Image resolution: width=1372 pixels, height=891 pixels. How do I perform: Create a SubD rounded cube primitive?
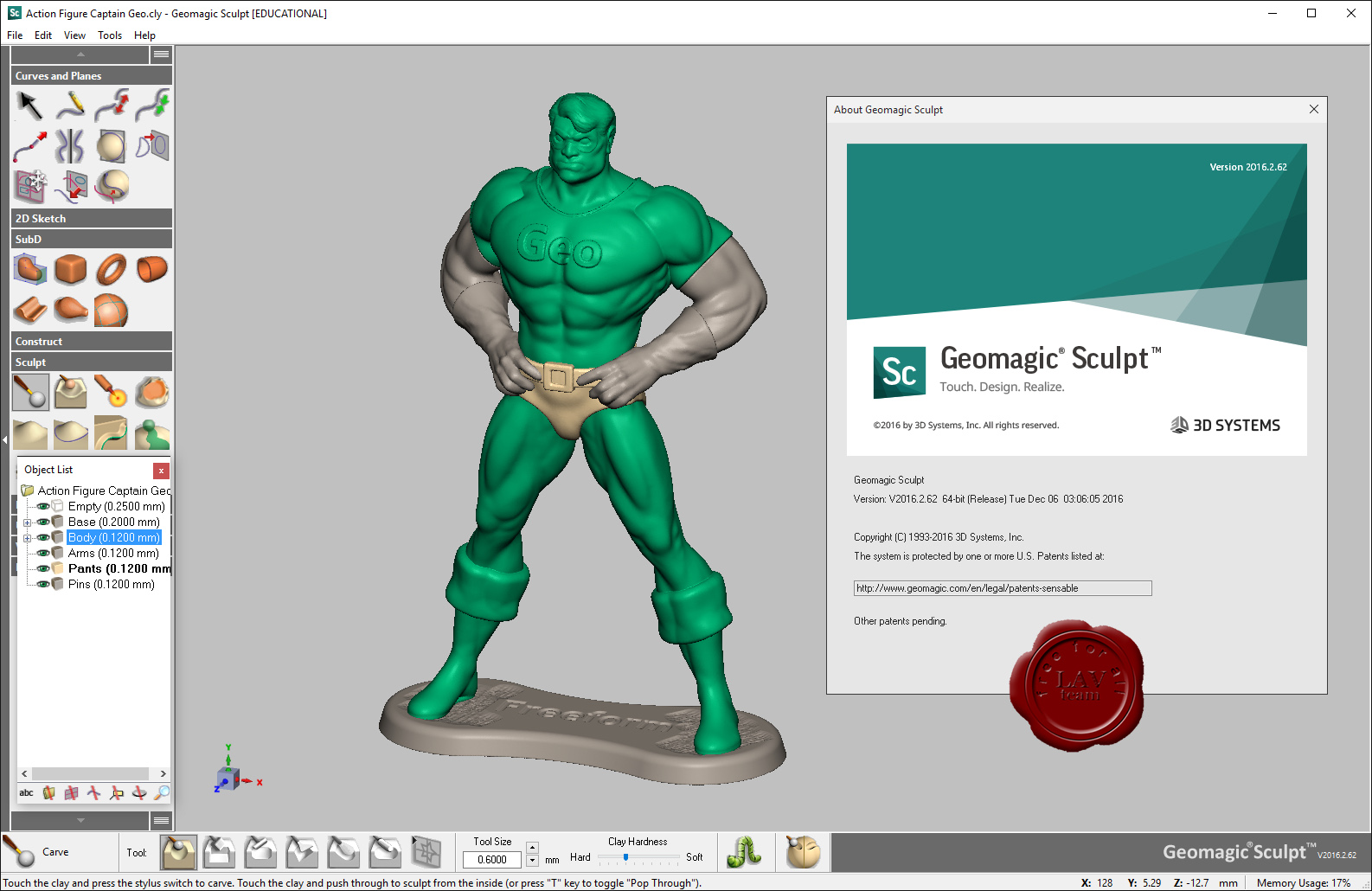click(71, 269)
